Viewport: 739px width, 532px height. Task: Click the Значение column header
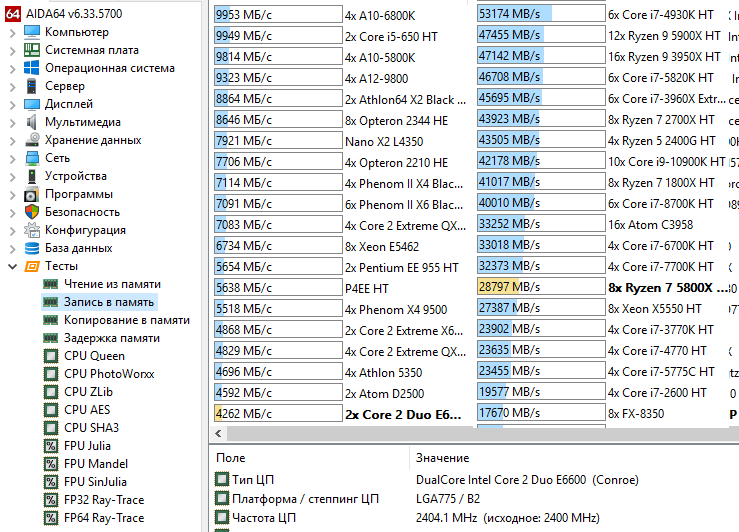point(442,458)
